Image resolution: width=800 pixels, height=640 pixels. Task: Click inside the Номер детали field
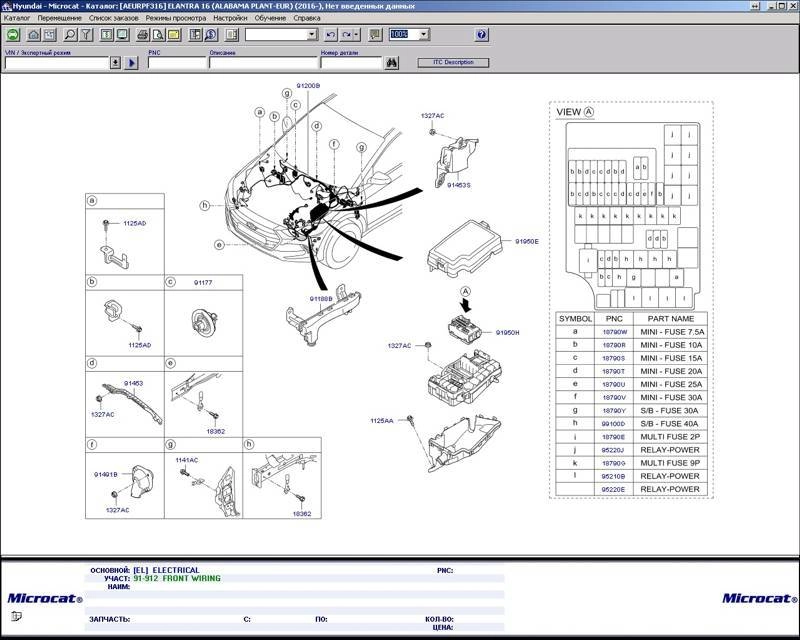point(351,63)
